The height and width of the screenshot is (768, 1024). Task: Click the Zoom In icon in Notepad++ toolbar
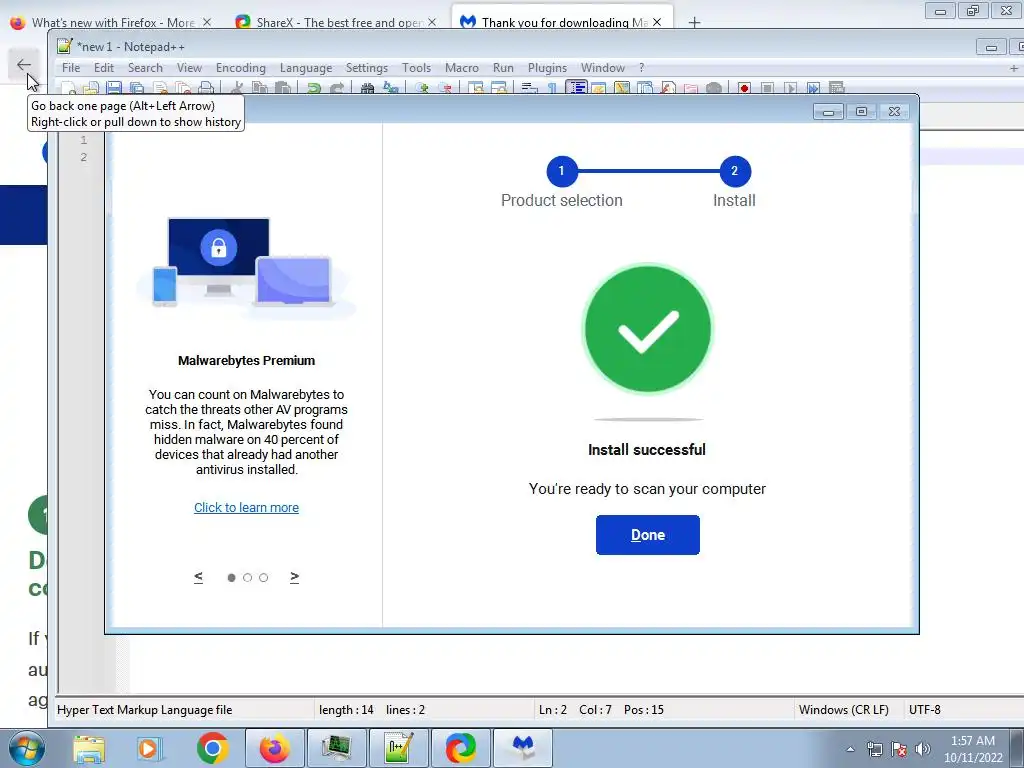tap(422, 88)
